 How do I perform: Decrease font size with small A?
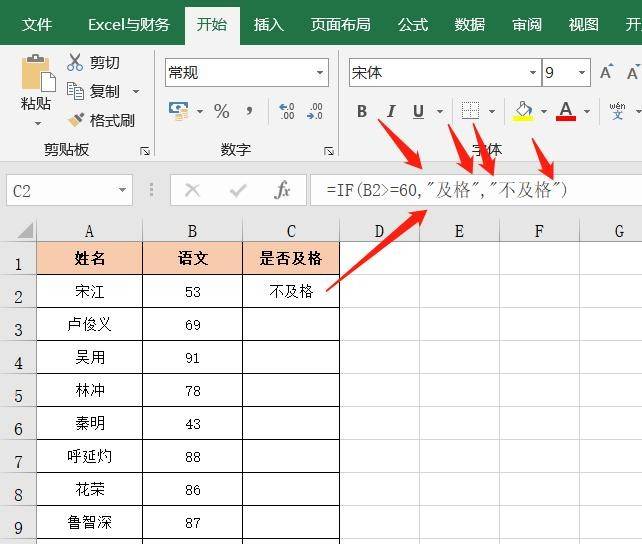[633, 72]
